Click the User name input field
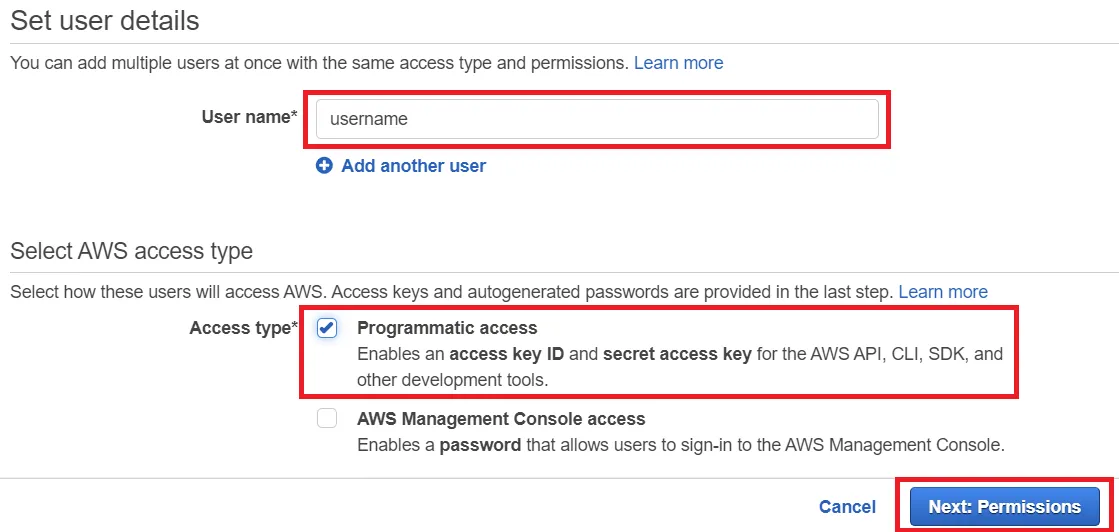This screenshot has height=532, width=1119. [597, 119]
